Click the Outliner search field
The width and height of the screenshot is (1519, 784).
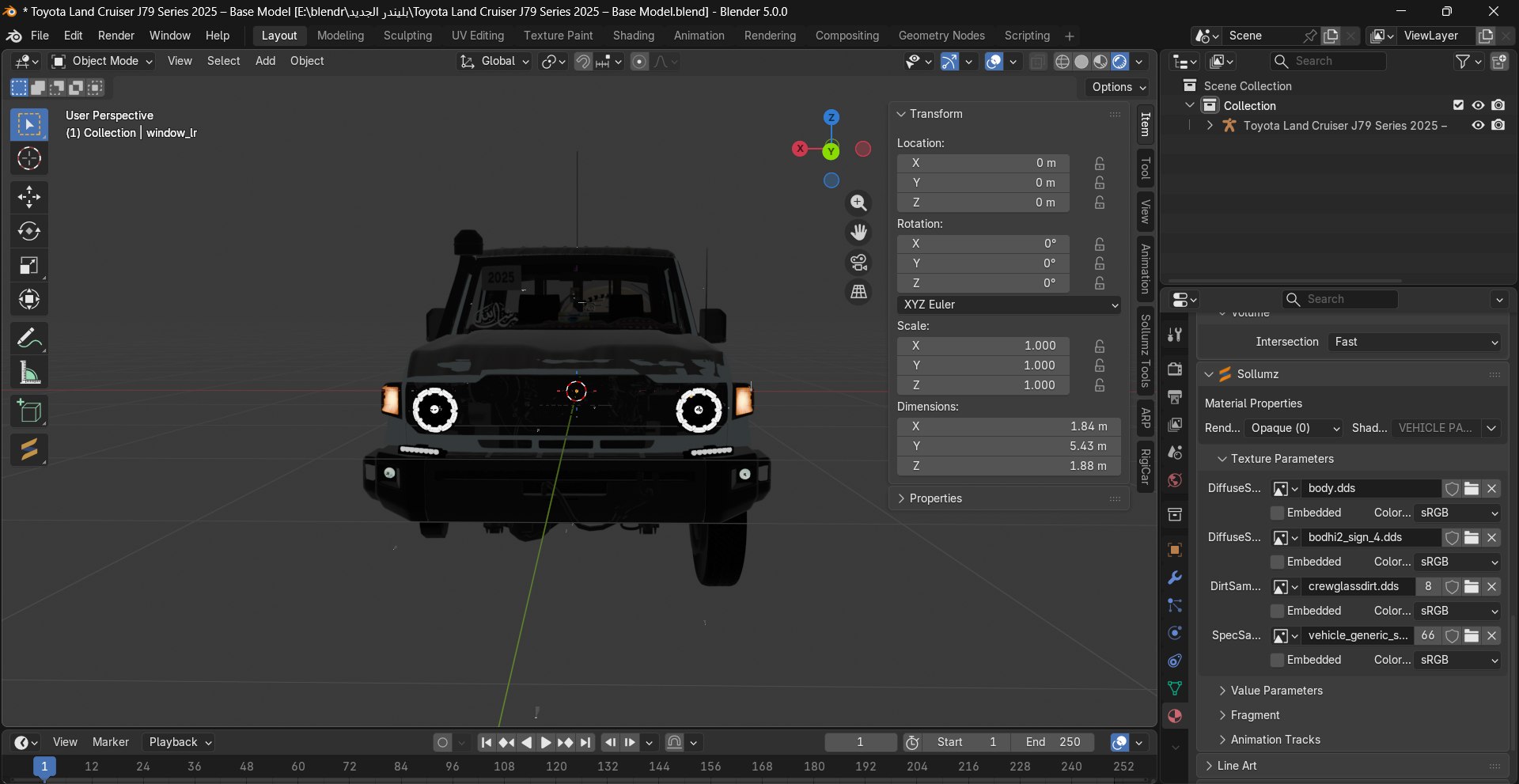click(x=1328, y=61)
